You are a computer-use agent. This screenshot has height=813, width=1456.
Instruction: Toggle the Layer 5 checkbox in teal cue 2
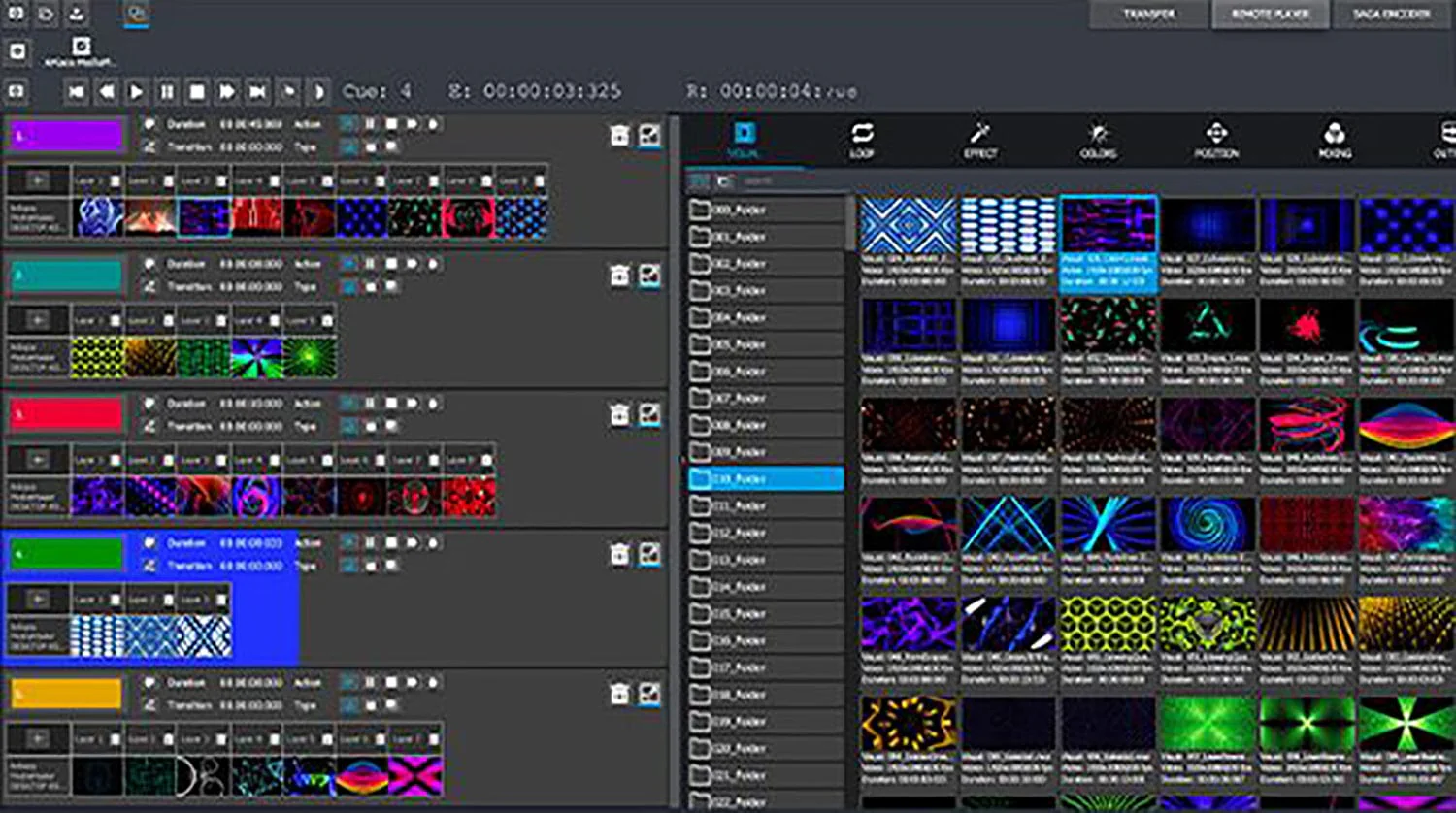(327, 319)
